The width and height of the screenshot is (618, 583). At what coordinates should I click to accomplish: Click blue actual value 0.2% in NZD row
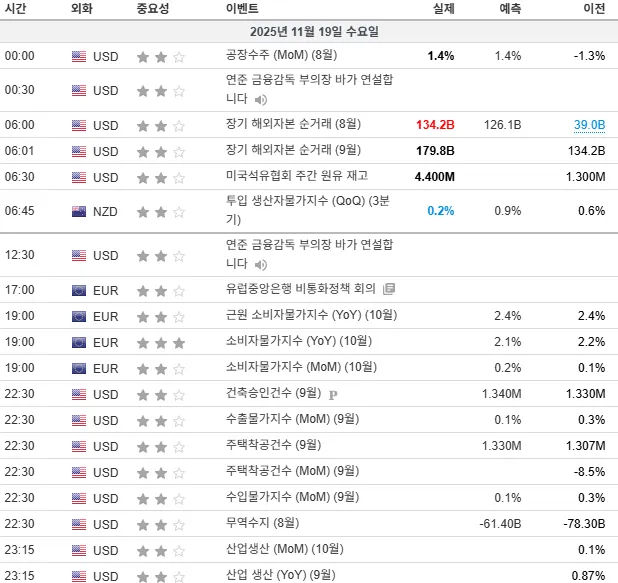(441, 211)
